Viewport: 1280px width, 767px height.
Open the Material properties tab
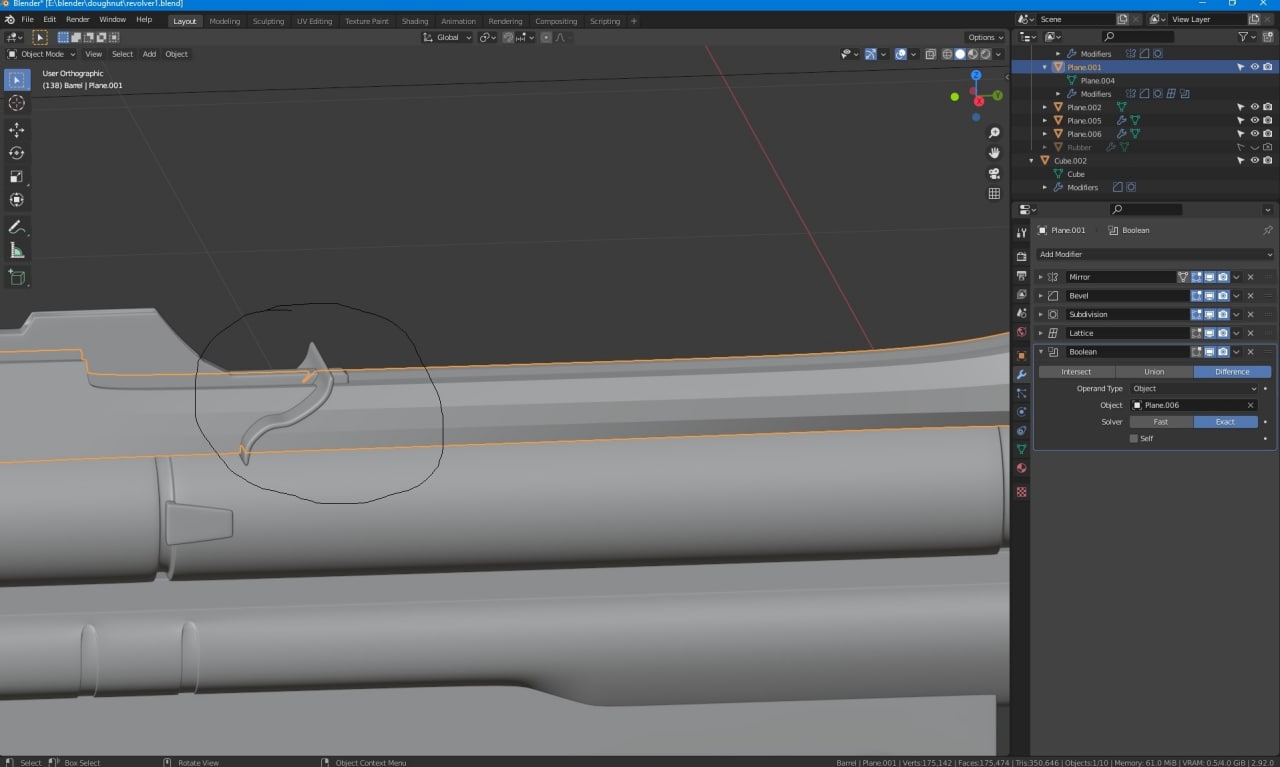1021,468
